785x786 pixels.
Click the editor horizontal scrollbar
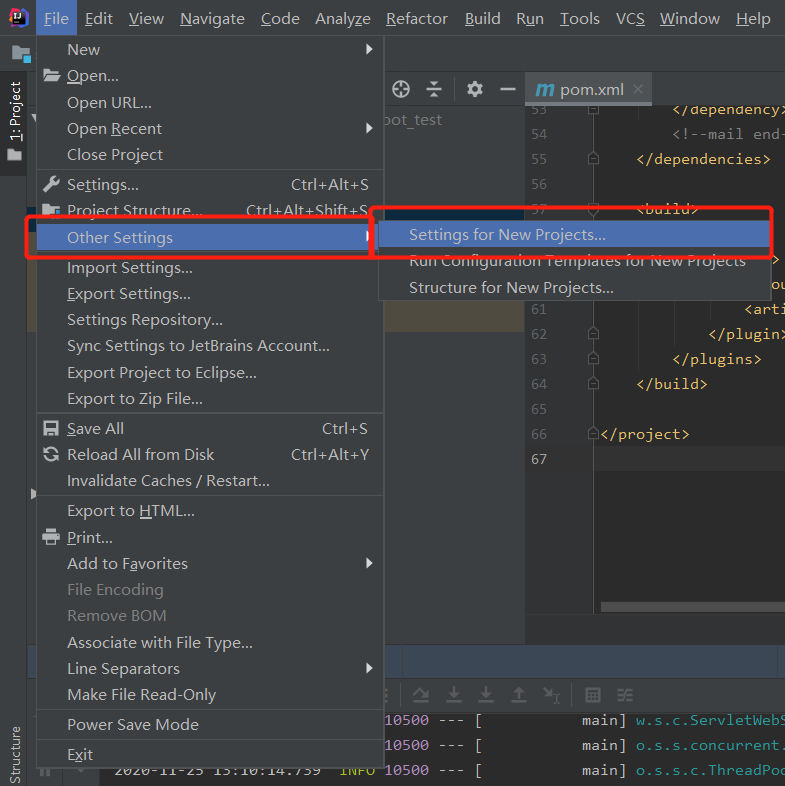tap(692, 607)
